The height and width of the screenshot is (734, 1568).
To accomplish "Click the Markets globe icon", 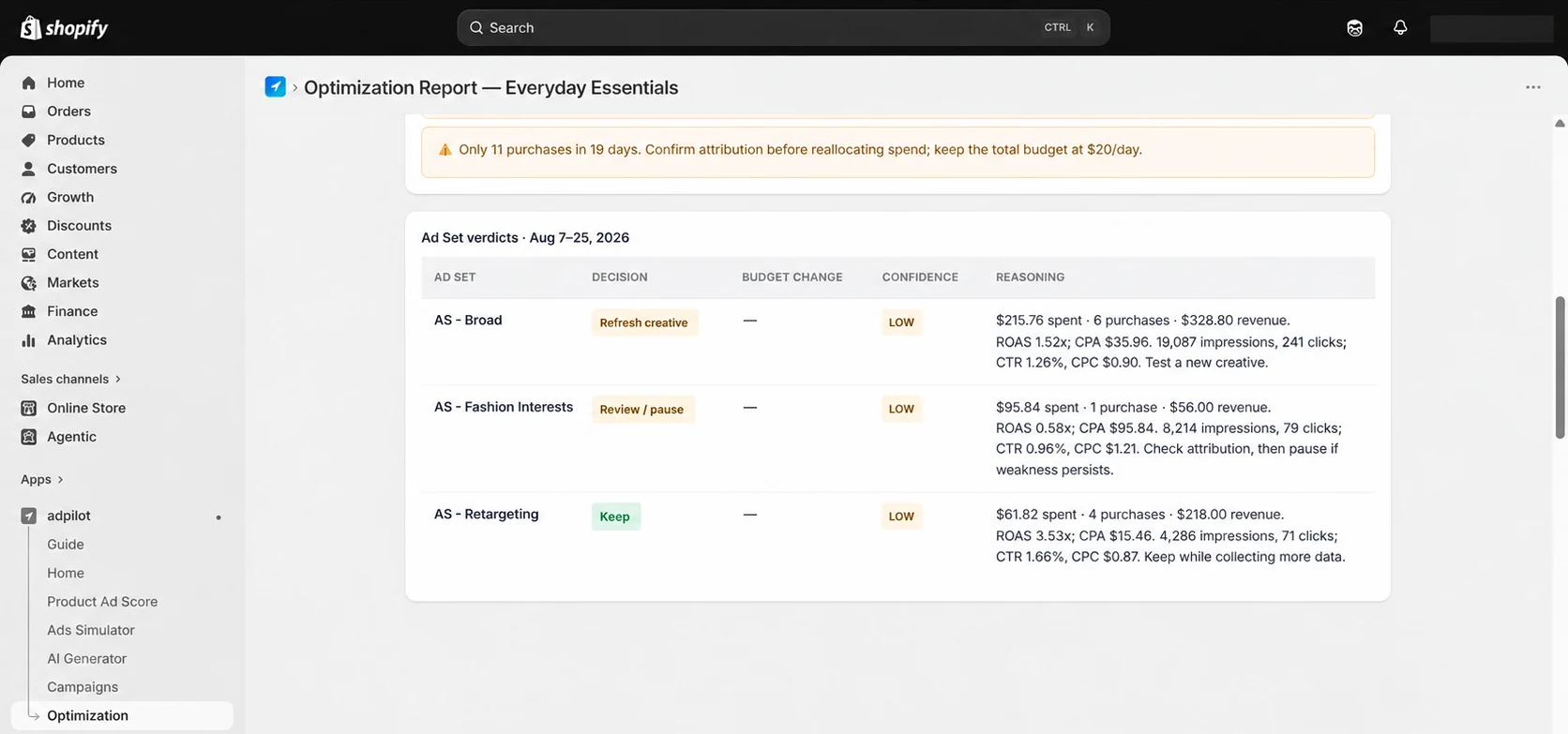I will [29, 283].
